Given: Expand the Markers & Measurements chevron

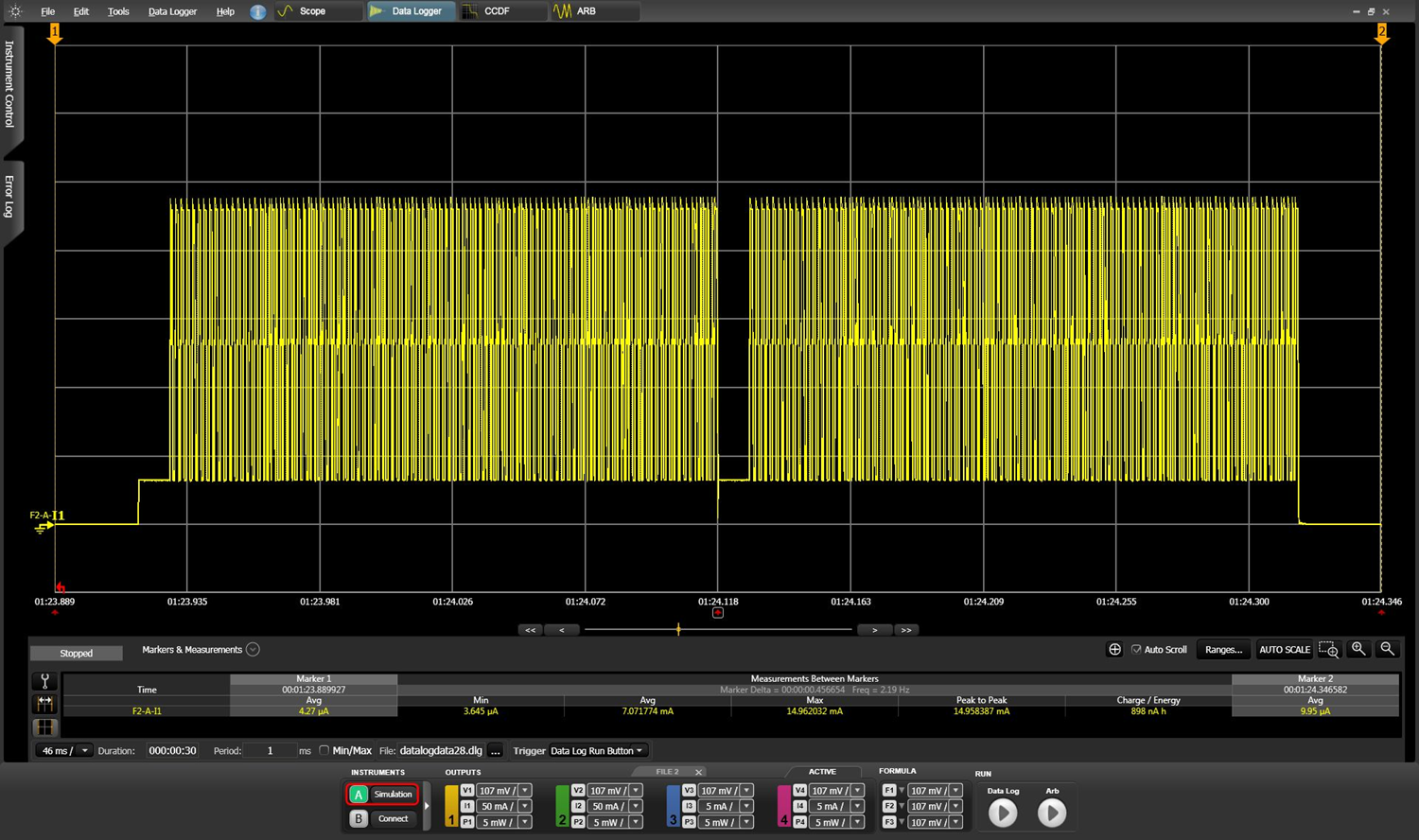Looking at the screenshot, I should (x=253, y=650).
